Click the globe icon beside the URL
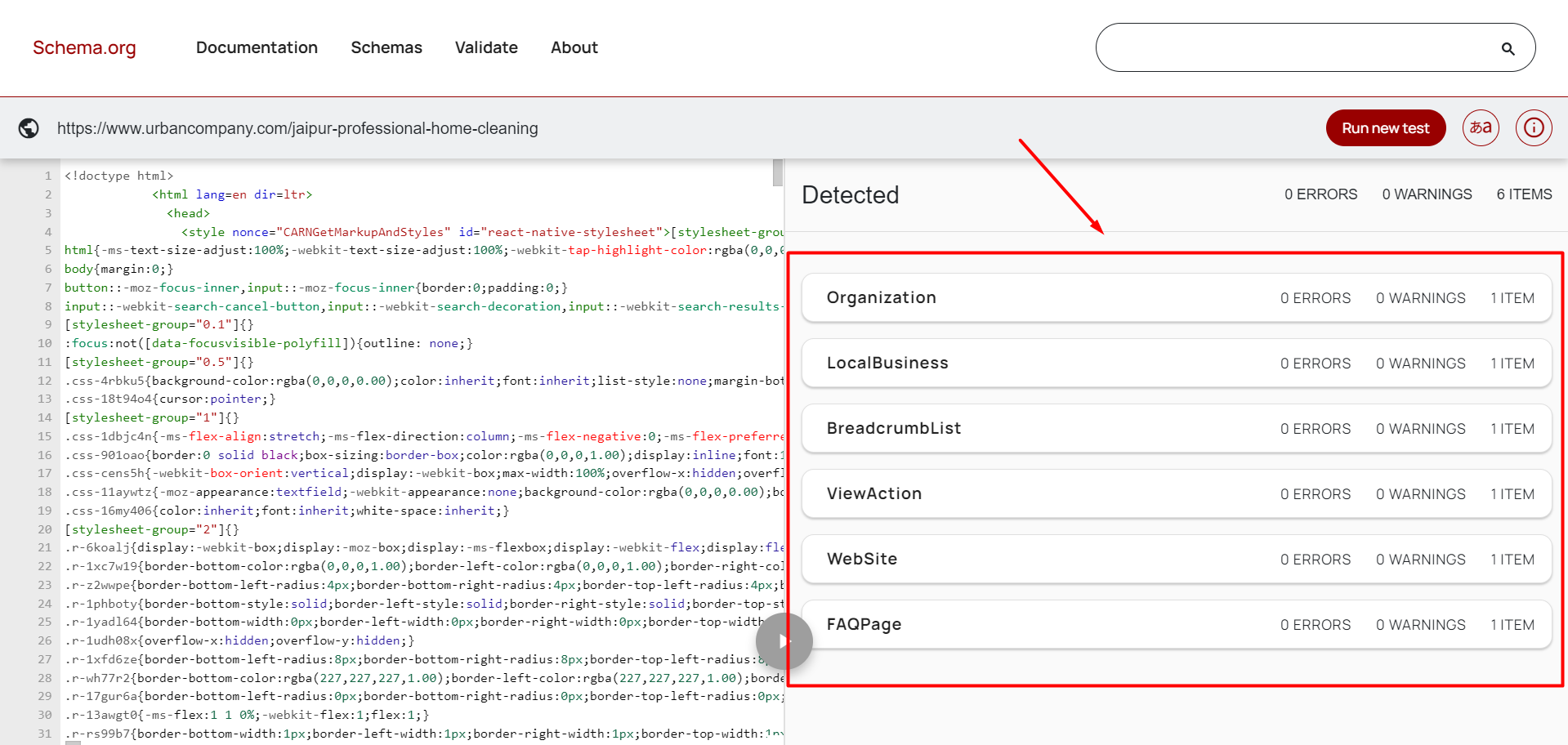This screenshot has width=1568, height=745. [x=29, y=128]
